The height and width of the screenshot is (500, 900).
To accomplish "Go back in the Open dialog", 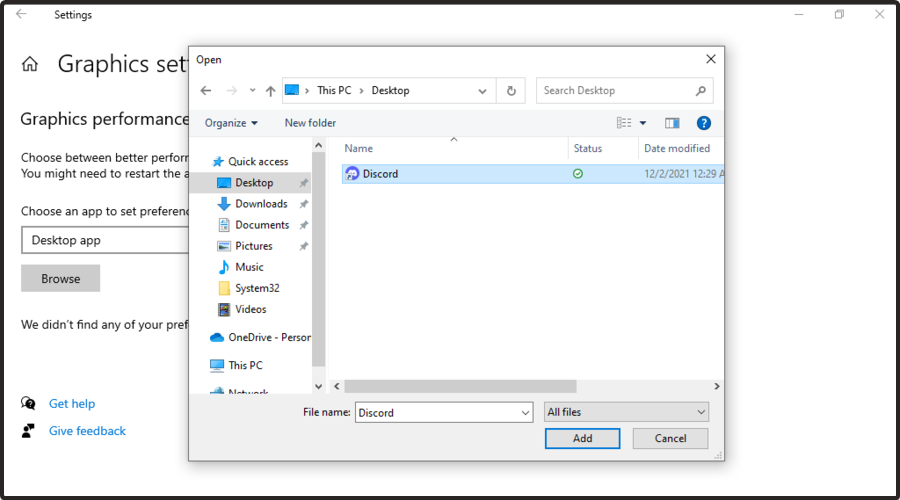I will click(x=205, y=91).
